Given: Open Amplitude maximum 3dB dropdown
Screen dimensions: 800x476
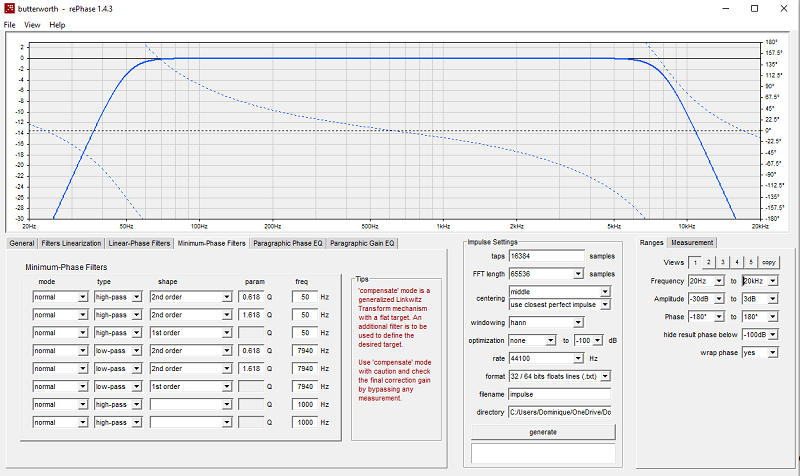Looking at the screenshot, I should click(x=772, y=299).
